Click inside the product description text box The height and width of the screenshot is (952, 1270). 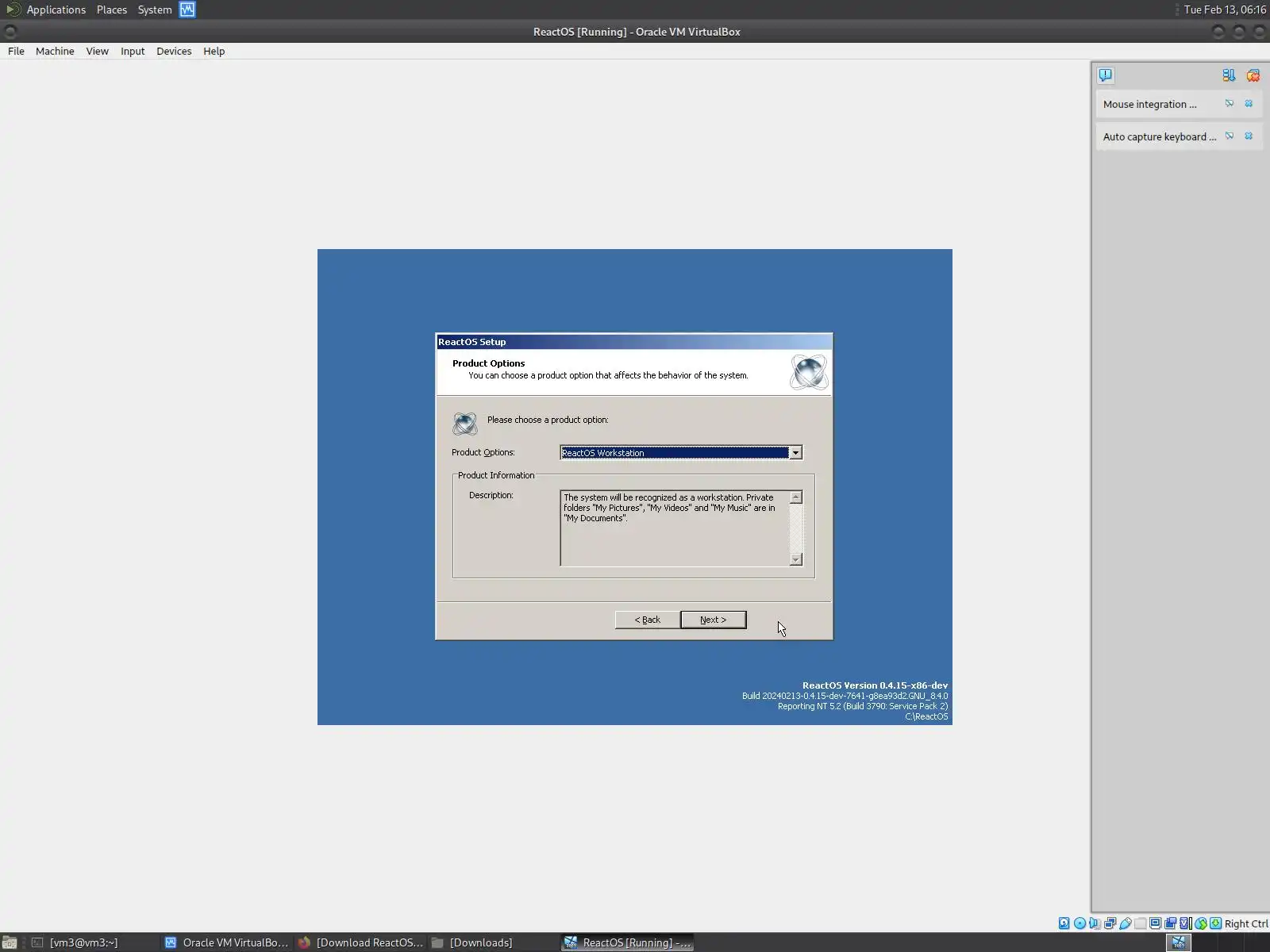[675, 528]
